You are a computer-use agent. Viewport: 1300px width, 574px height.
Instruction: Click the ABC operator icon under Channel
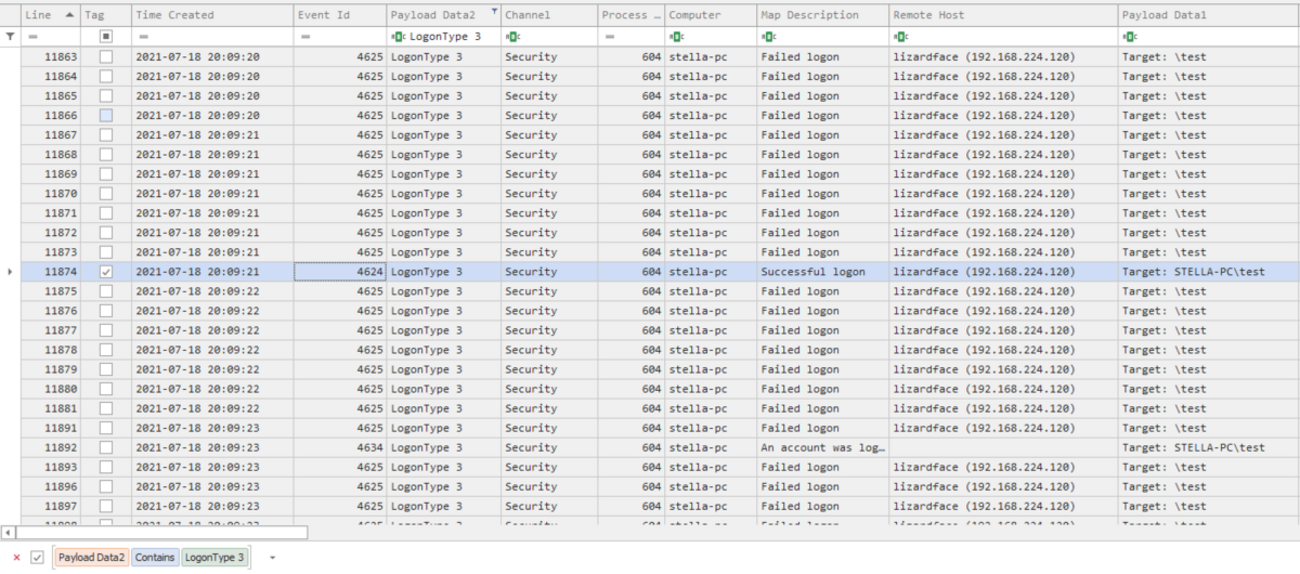point(512,36)
